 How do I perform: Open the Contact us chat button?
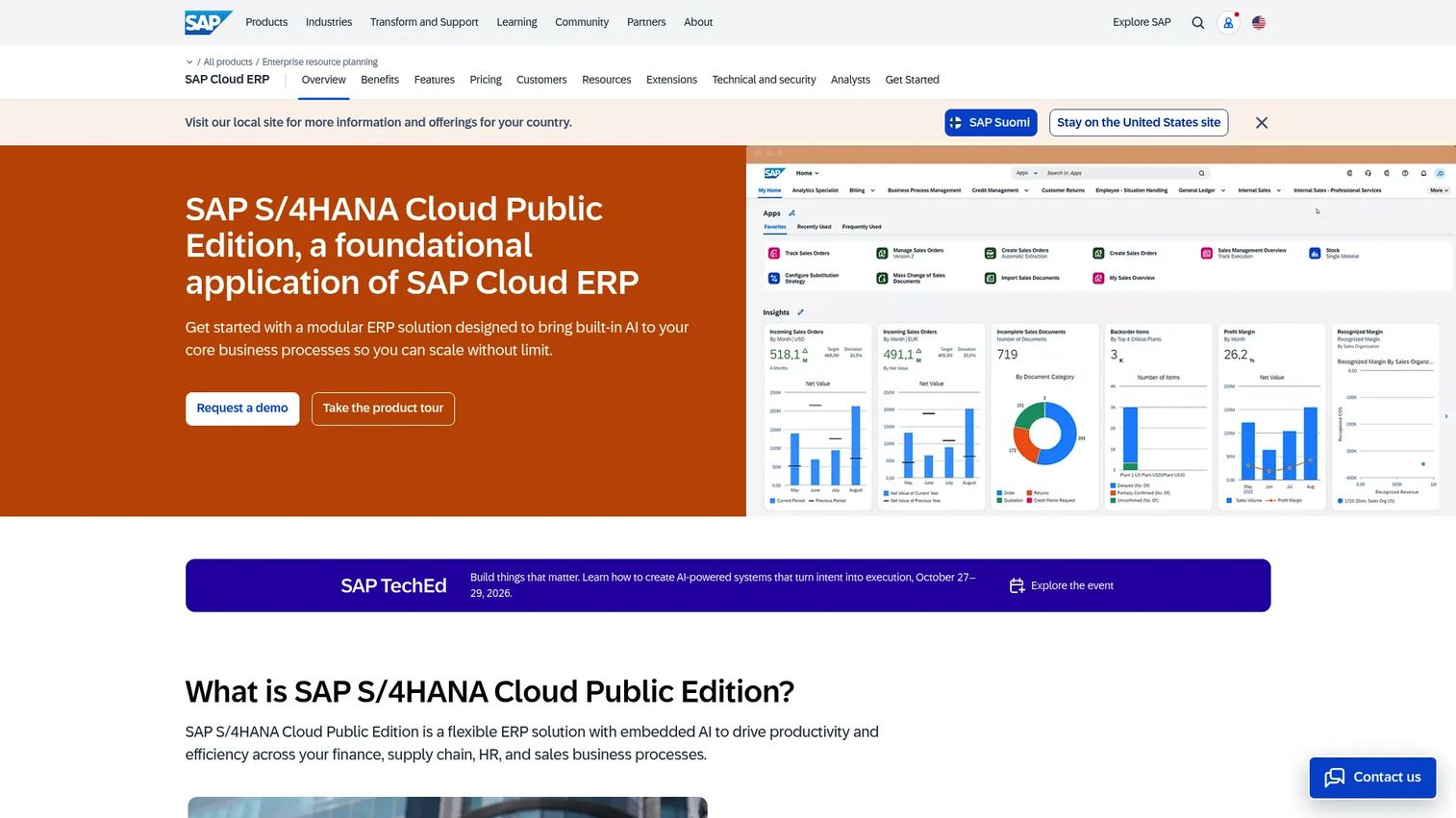[x=1372, y=778]
